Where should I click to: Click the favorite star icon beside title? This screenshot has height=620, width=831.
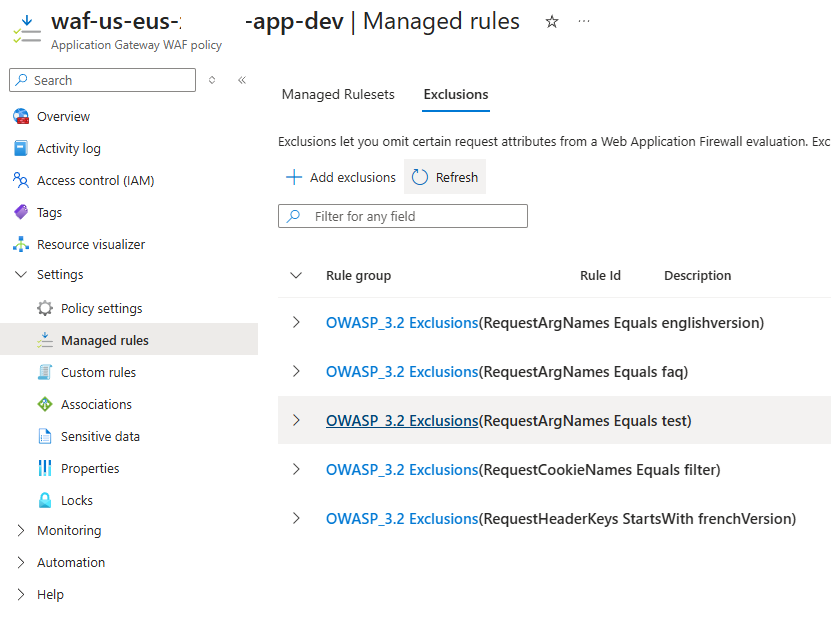pyautogui.click(x=552, y=21)
